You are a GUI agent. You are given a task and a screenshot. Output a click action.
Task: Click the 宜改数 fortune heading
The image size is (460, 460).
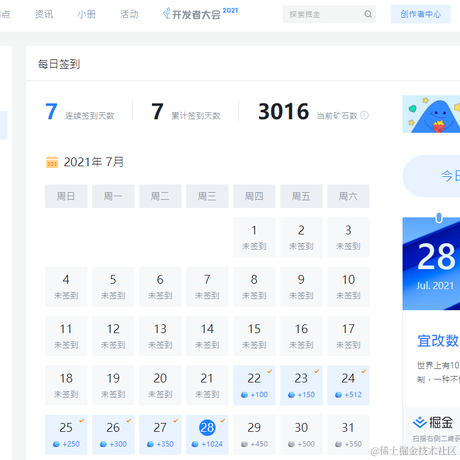click(x=438, y=341)
